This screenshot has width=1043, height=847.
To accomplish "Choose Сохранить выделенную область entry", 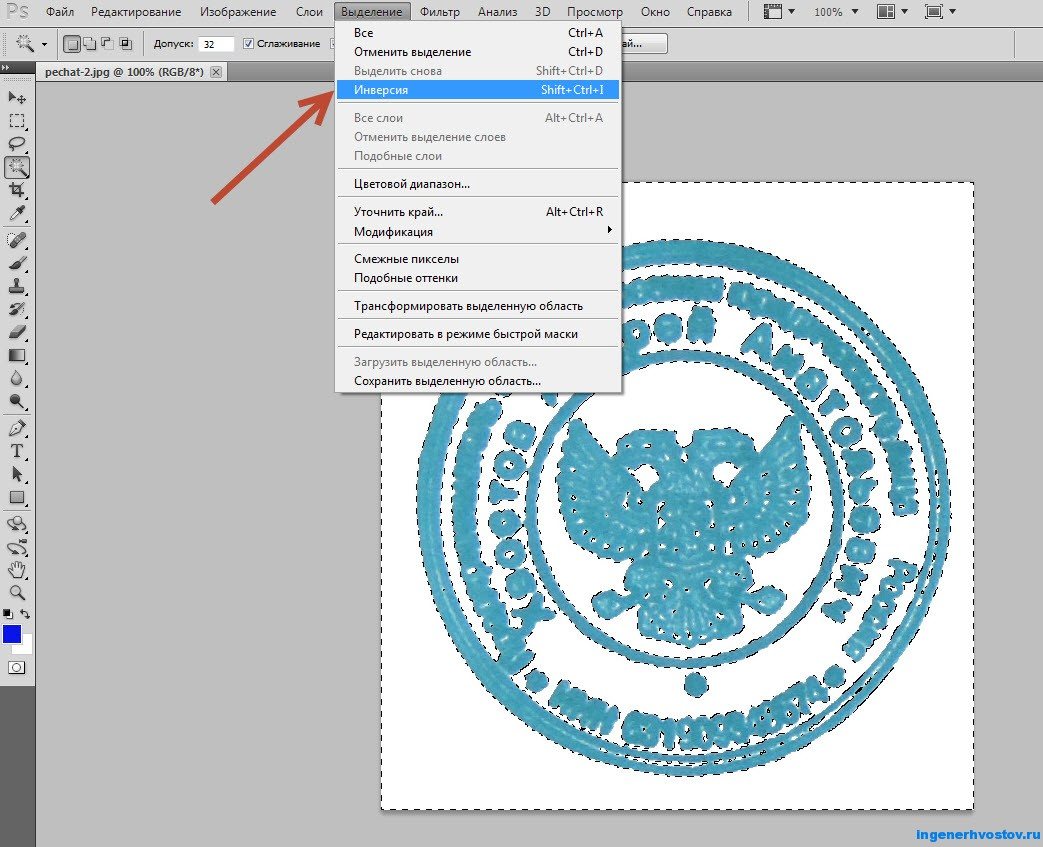I will tap(478, 381).
